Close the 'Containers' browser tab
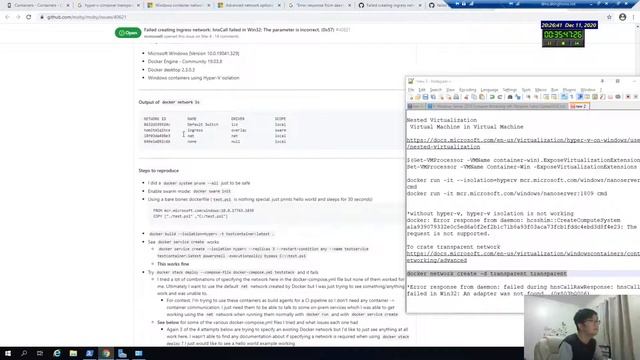 click(x=68, y=5)
